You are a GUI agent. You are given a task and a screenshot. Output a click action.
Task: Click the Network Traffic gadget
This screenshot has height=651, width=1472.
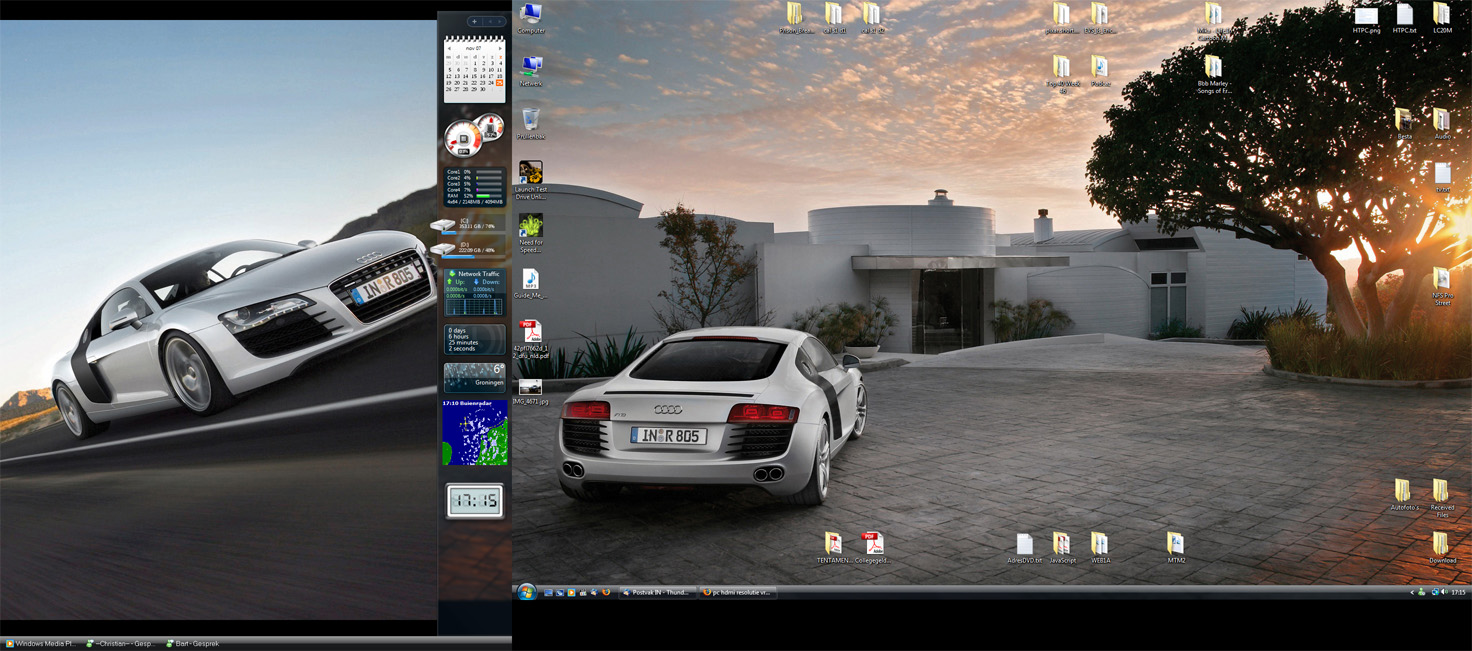(475, 292)
